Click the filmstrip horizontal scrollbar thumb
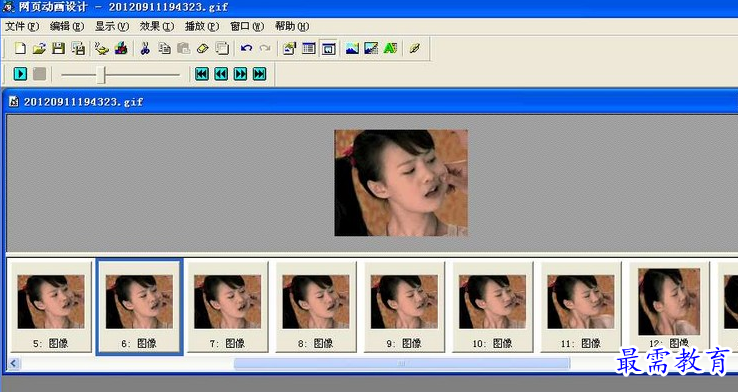The height and width of the screenshot is (392, 738). (401, 363)
